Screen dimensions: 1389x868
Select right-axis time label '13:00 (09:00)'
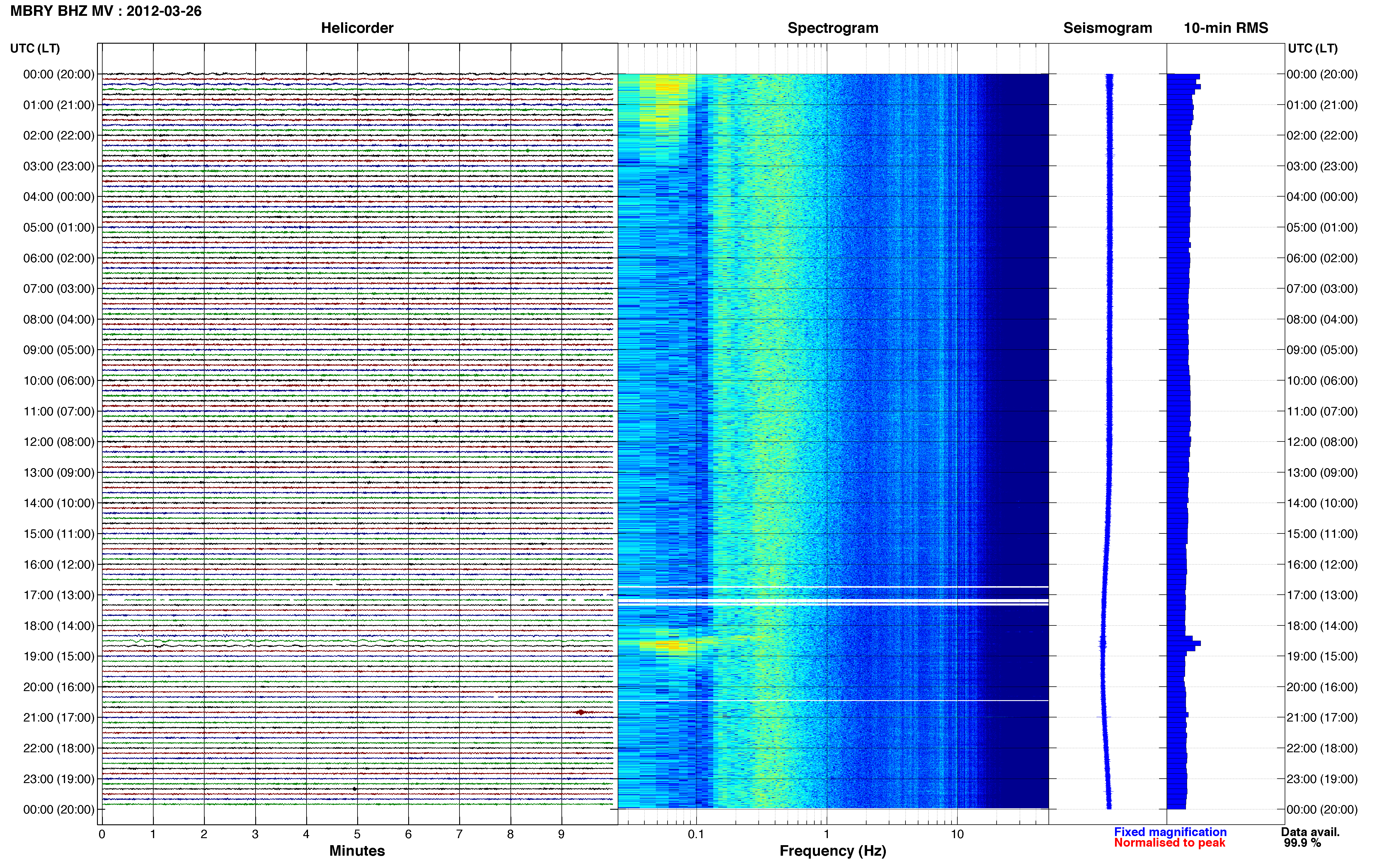(1322, 473)
